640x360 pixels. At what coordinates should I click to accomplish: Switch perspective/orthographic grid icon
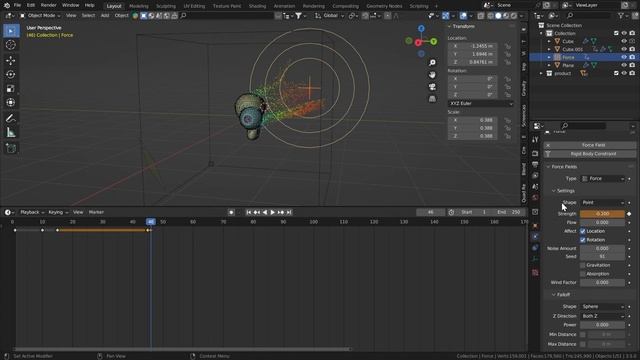click(432, 99)
